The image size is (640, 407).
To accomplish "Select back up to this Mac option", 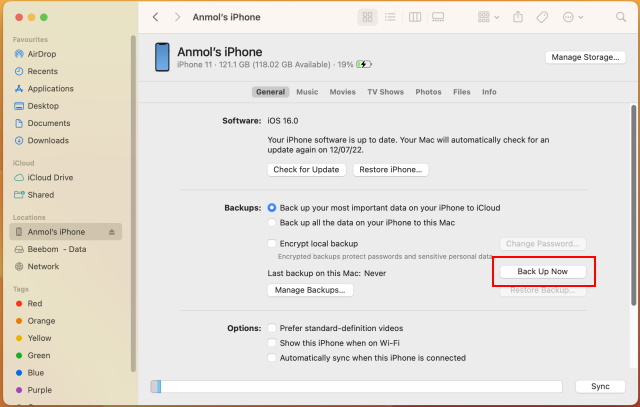I will pyautogui.click(x=272, y=223).
